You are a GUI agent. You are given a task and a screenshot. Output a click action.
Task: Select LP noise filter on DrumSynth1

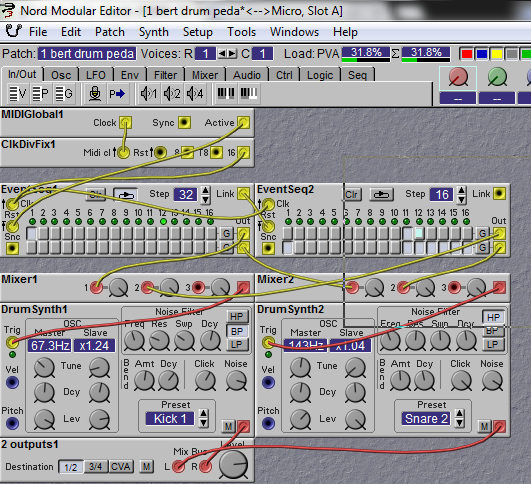coord(237,345)
